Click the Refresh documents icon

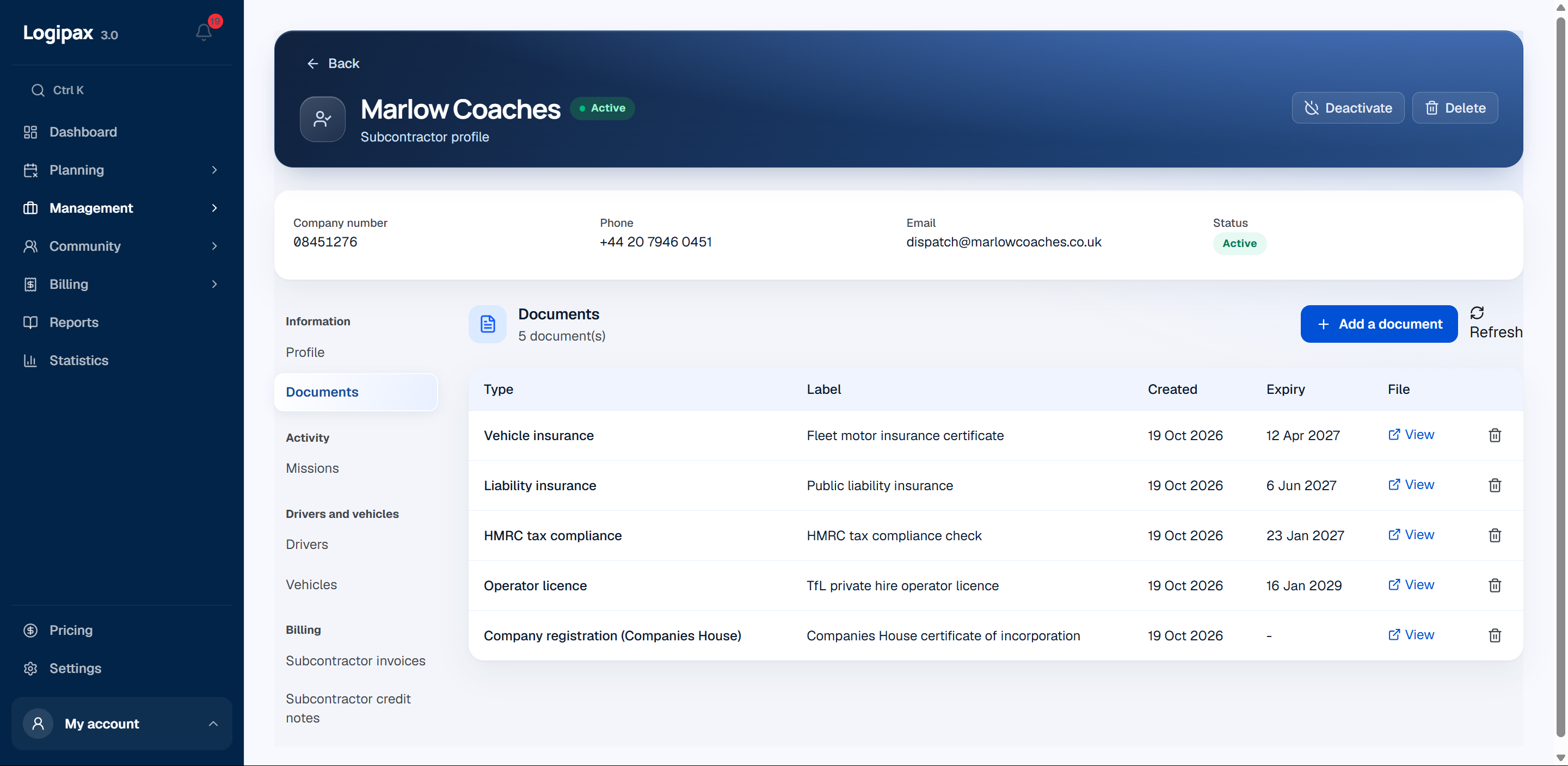(1477, 313)
